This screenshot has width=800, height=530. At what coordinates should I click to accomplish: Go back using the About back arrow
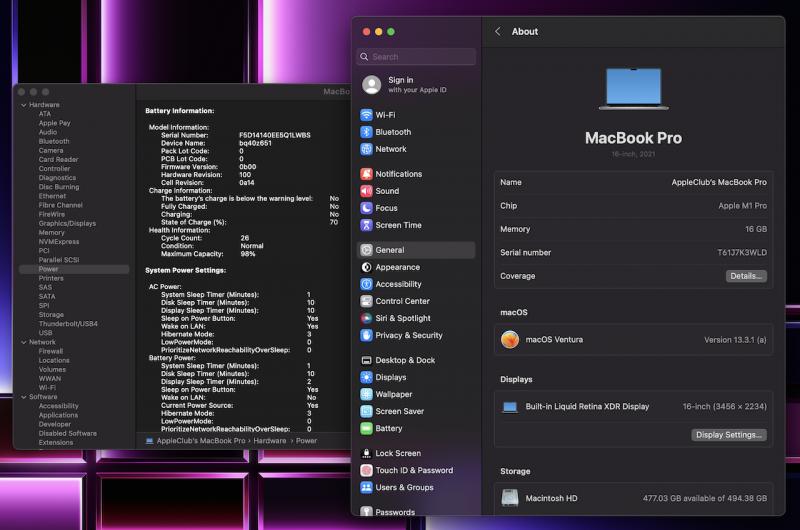click(x=498, y=32)
